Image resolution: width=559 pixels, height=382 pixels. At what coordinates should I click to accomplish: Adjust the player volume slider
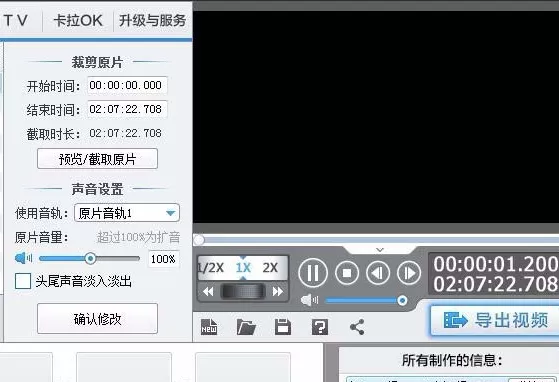click(x=366, y=301)
